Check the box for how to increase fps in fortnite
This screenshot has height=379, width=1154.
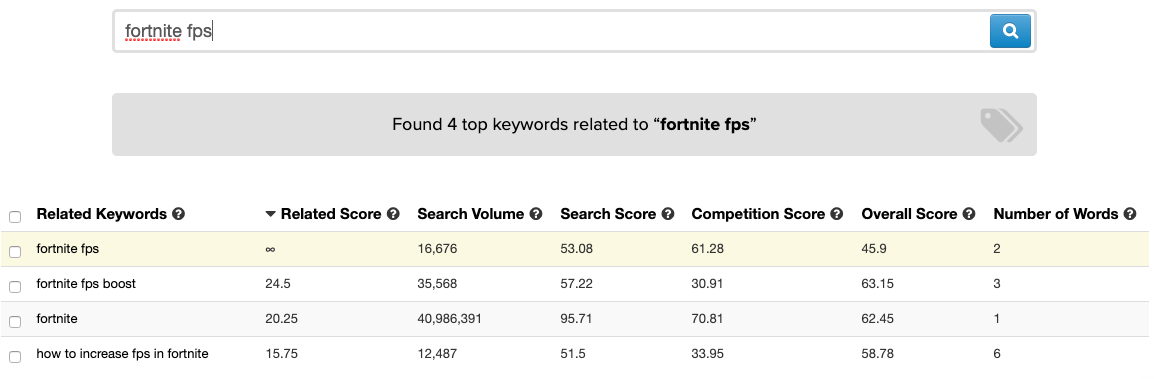pyautogui.click(x=15, y=356)
